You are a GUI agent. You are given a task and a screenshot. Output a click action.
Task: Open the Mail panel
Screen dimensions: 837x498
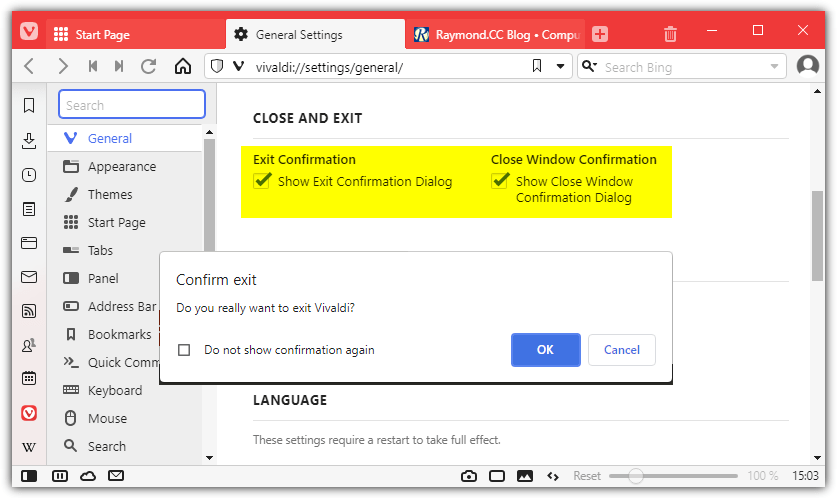[29, 277]
